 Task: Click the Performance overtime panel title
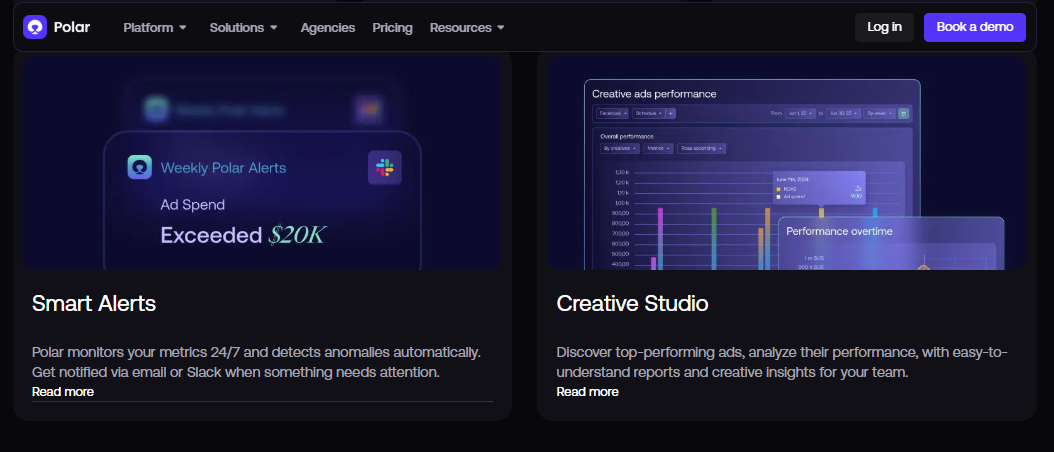coord(840,231)
